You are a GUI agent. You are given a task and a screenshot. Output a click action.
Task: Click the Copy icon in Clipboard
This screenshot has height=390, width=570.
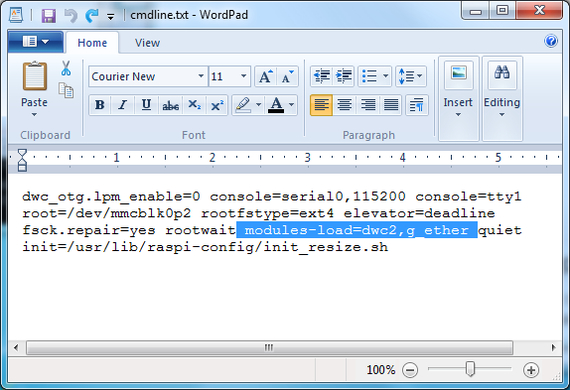(66, 91)
